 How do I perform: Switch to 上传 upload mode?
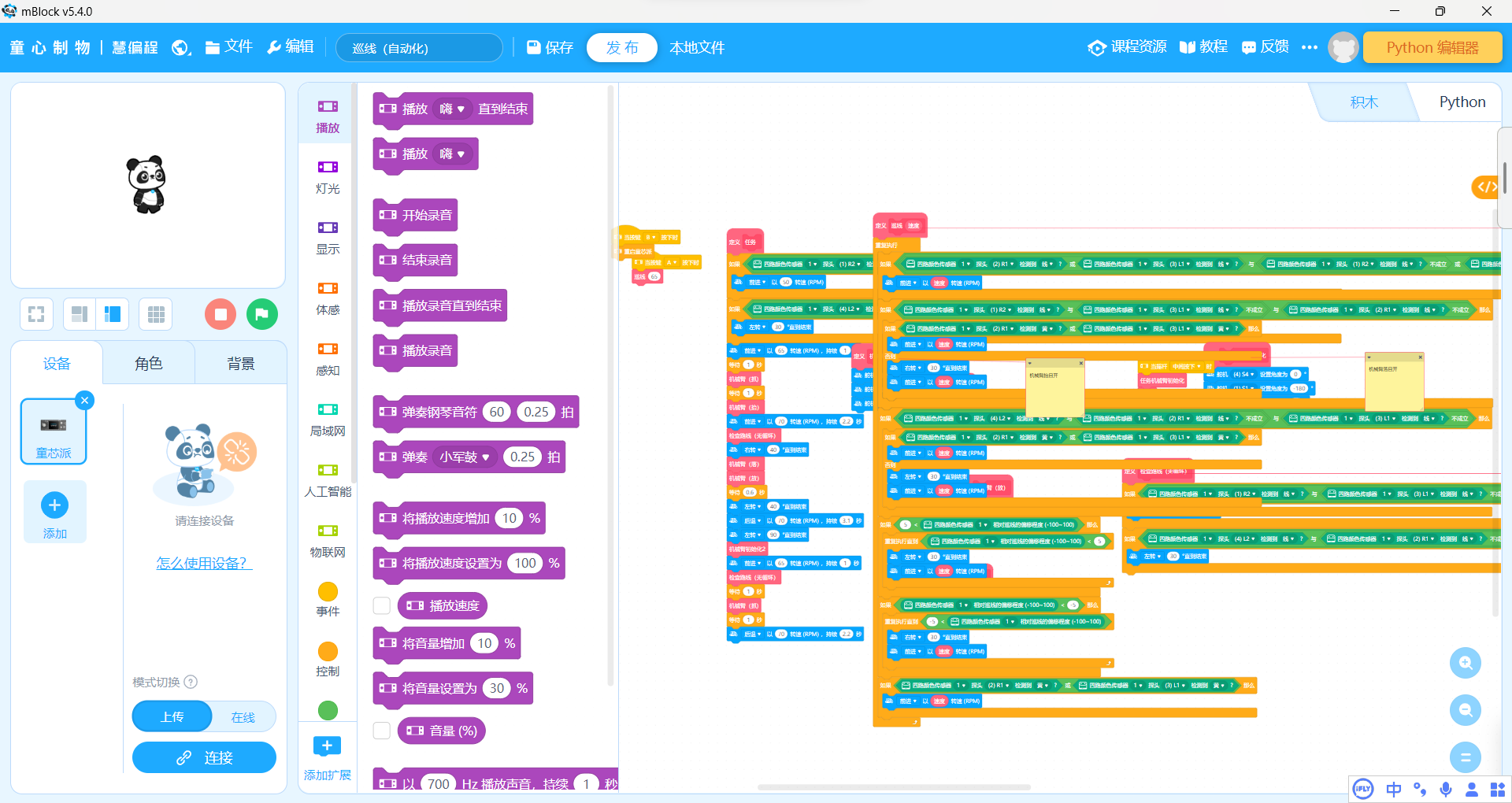(x=172, y=717)
